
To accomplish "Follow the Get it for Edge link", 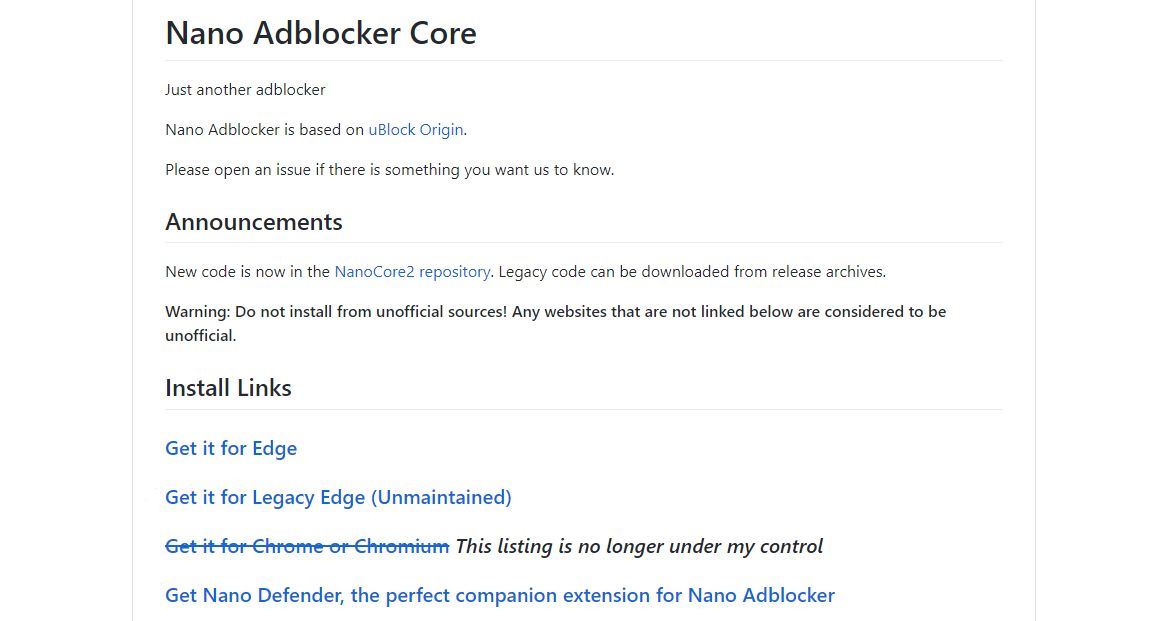I will point(231,449).
